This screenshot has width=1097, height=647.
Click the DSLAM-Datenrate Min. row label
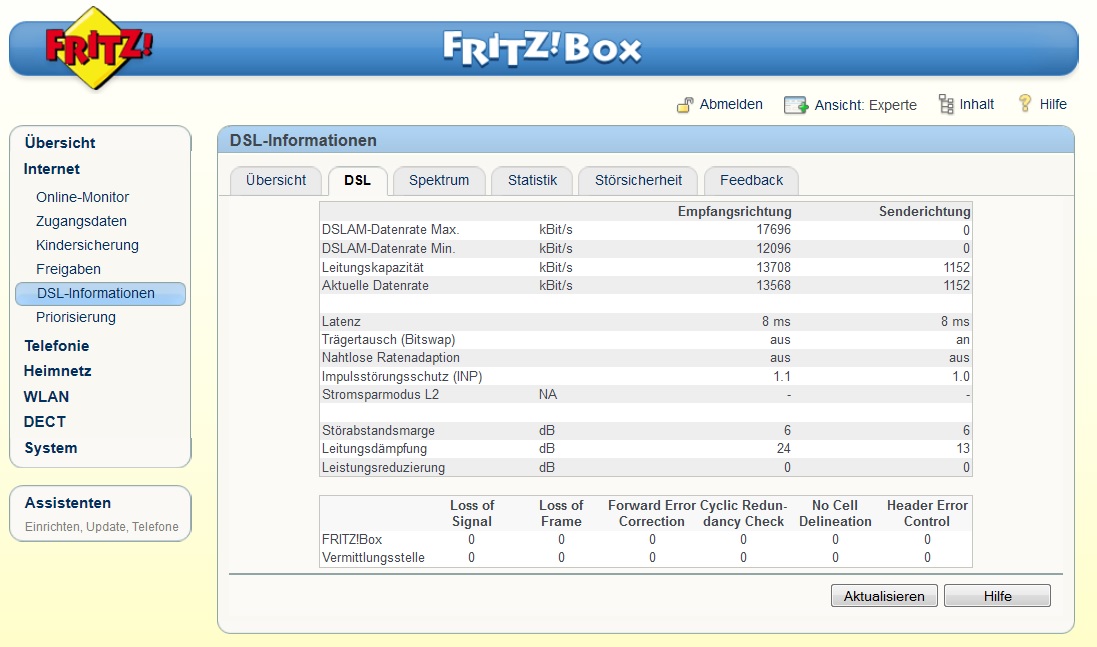[388, 248]
